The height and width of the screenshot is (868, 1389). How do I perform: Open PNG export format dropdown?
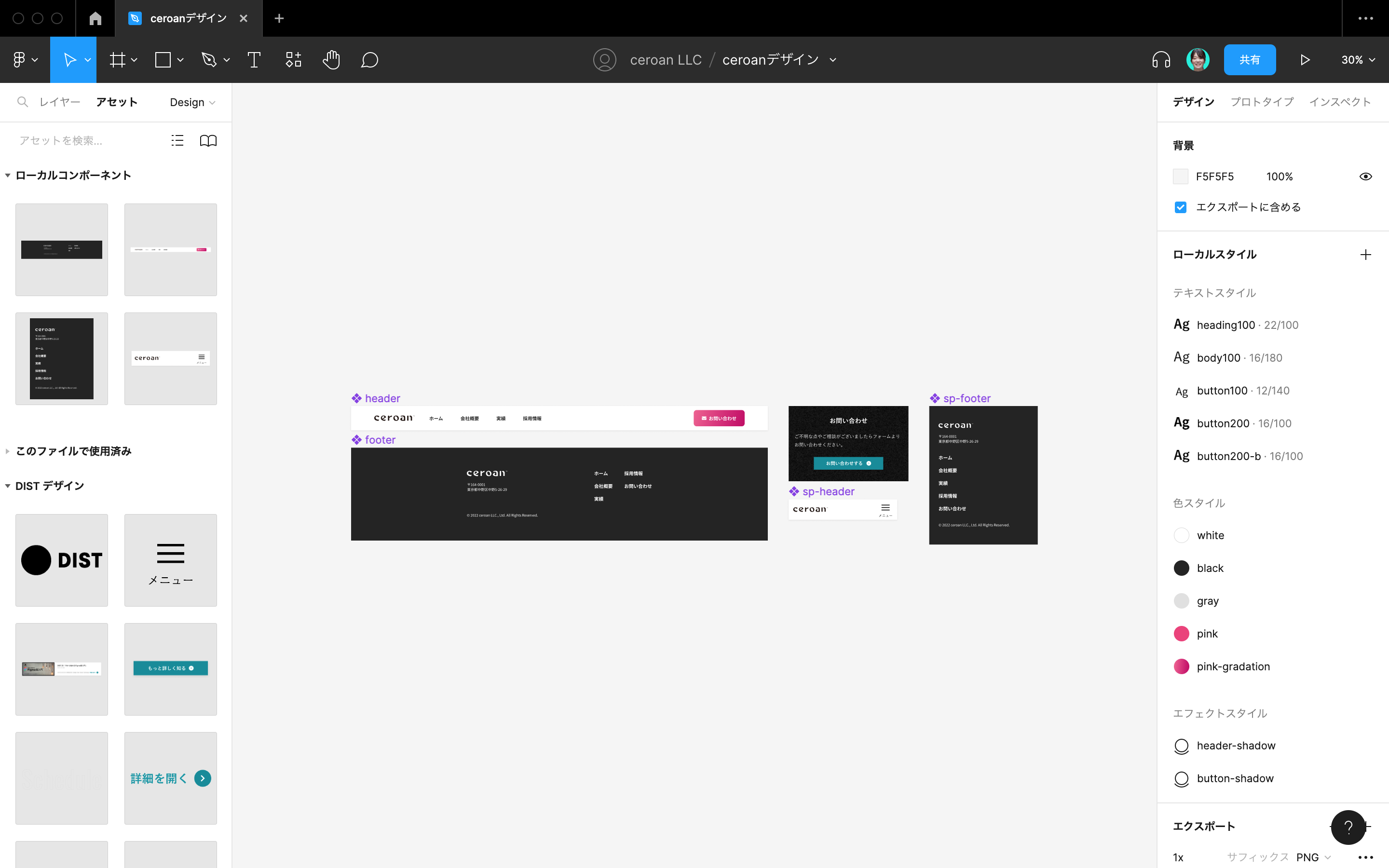pos(1313,857)
